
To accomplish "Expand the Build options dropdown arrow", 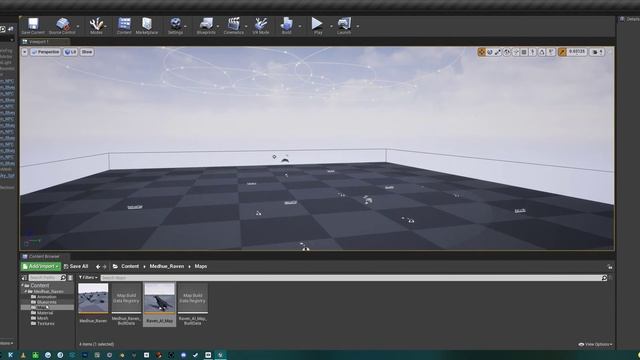I will coord(300,27).
